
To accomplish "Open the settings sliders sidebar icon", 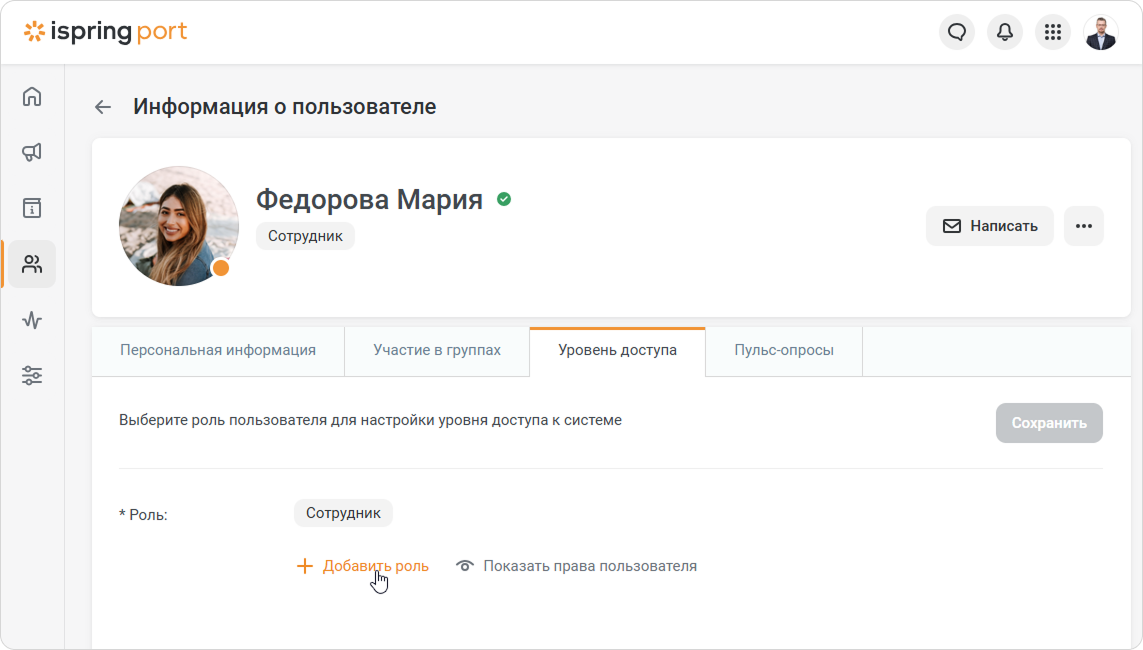I will click(x=32, y=375).
